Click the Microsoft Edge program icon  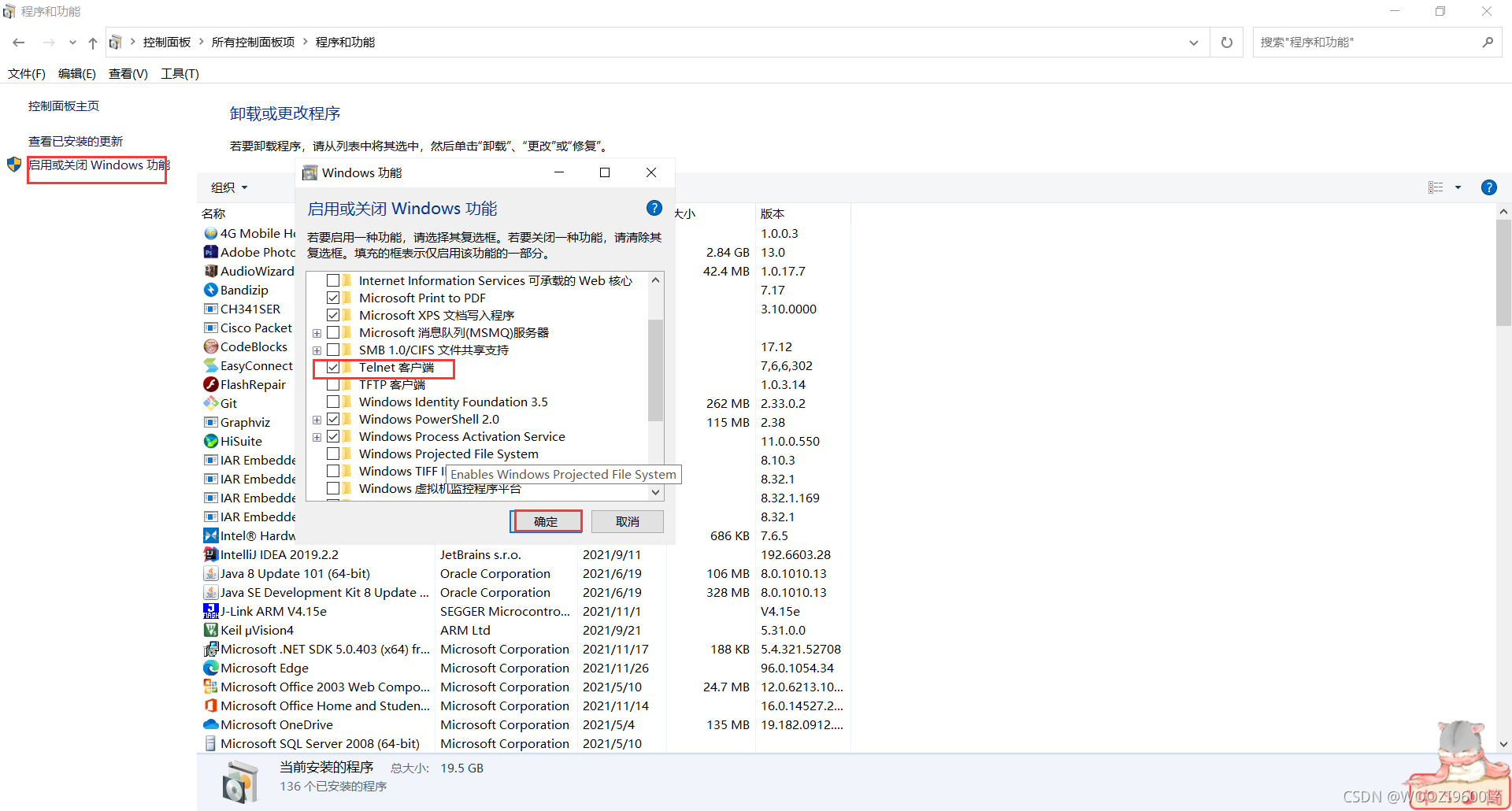(x=210, y=668)
